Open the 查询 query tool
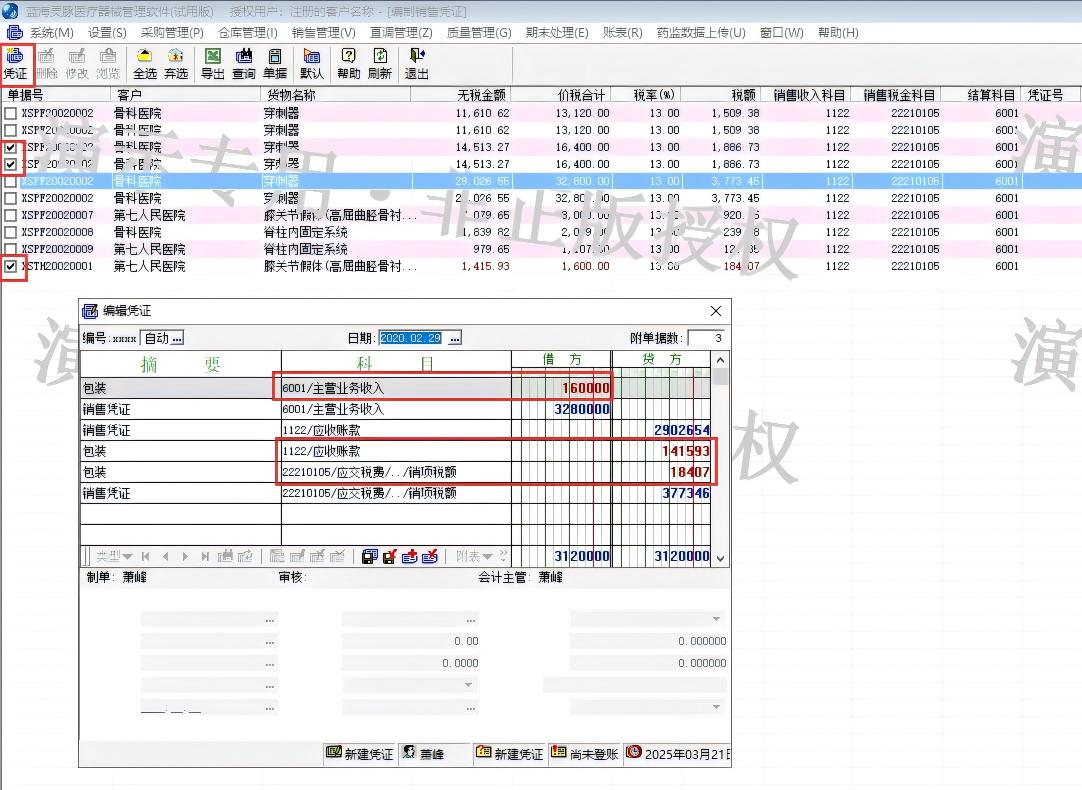 click(244, 64)
